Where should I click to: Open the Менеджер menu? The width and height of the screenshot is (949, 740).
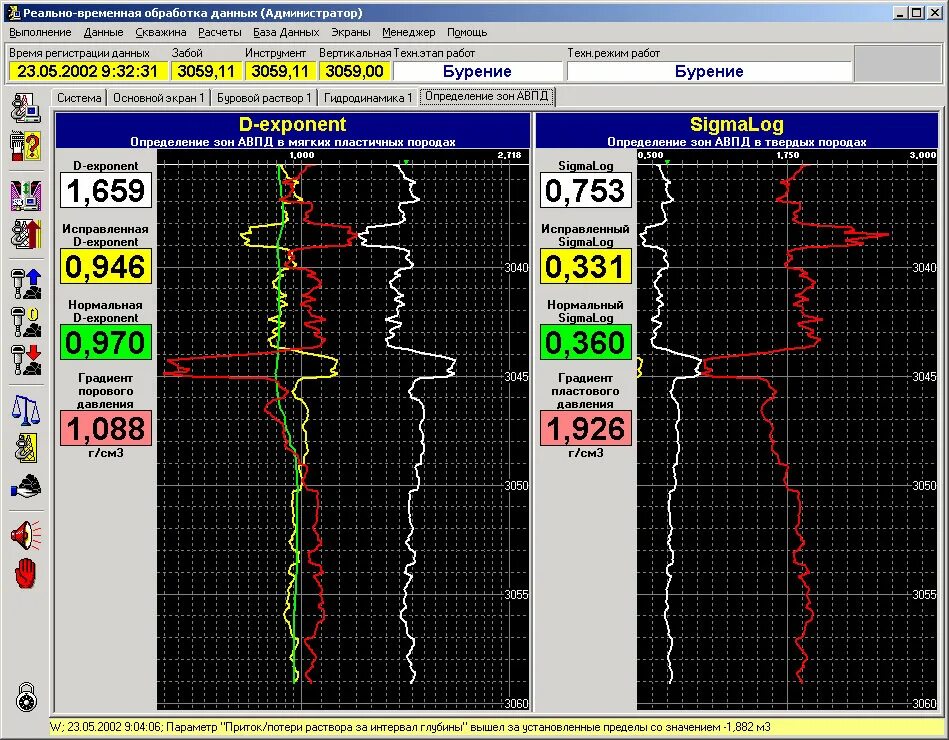[x=409, y=32]
